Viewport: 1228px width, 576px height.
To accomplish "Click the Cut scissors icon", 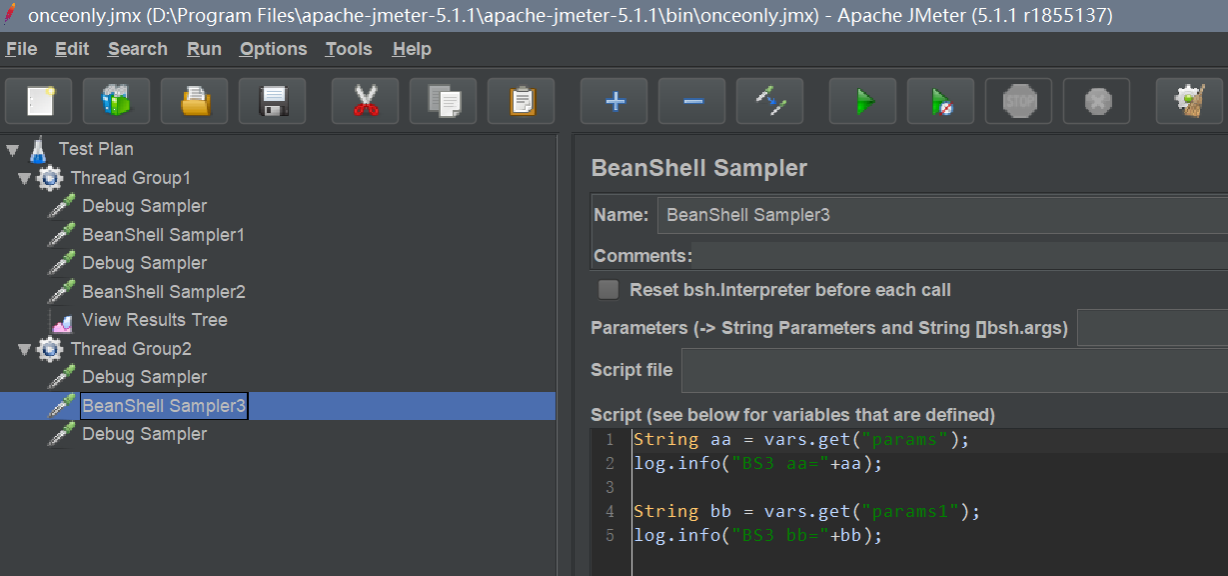I will pyautogui.click(x=365, y=101).
